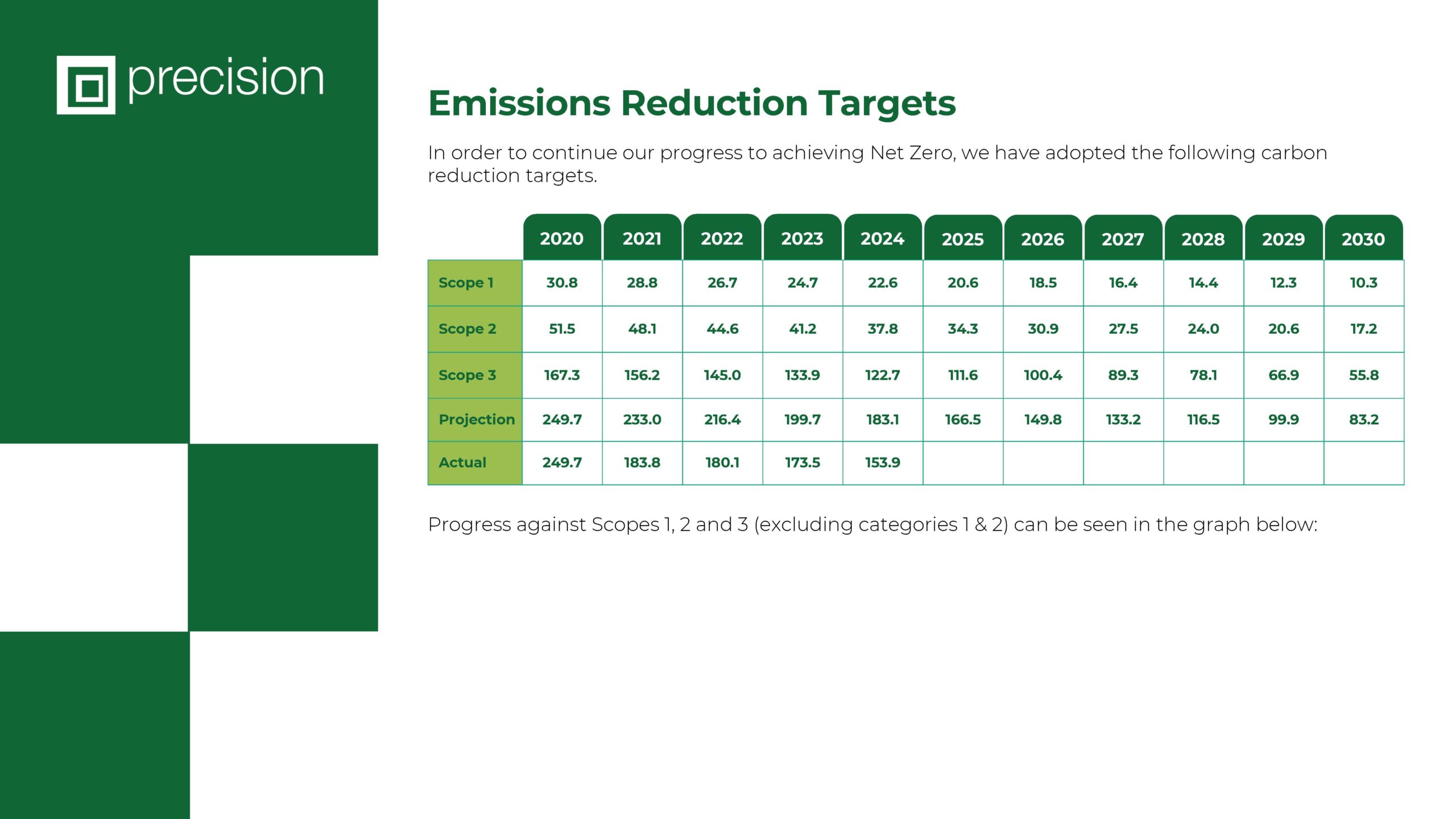
Task: Click Scope 1 value 26.7
Action: coord(722,283)
